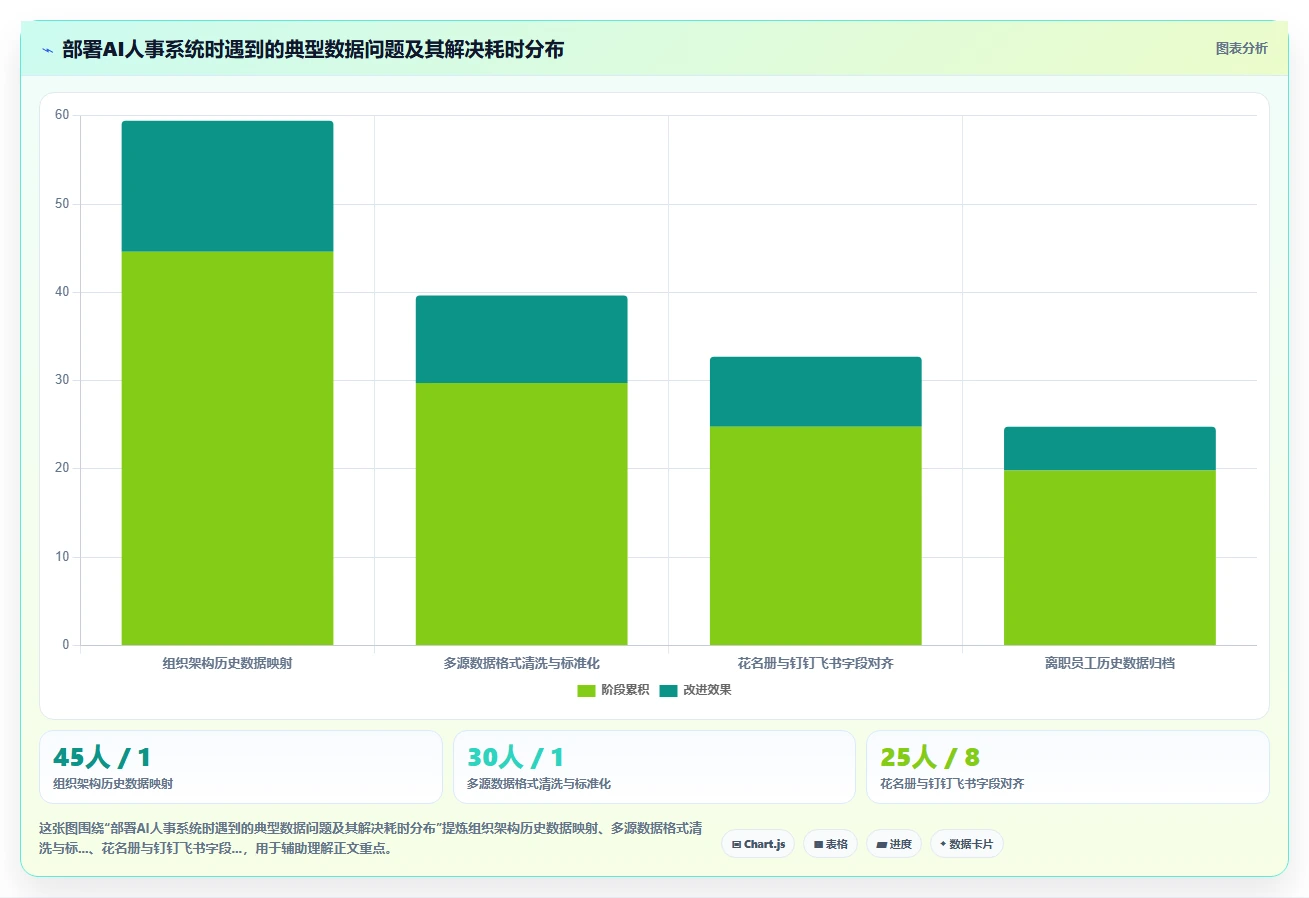Image resolution: width=1309 pixels, height=898 pixels.
Task: Click the 多源数据格式清洗与标准化 caption in the second card
Action: coord(539,784)
